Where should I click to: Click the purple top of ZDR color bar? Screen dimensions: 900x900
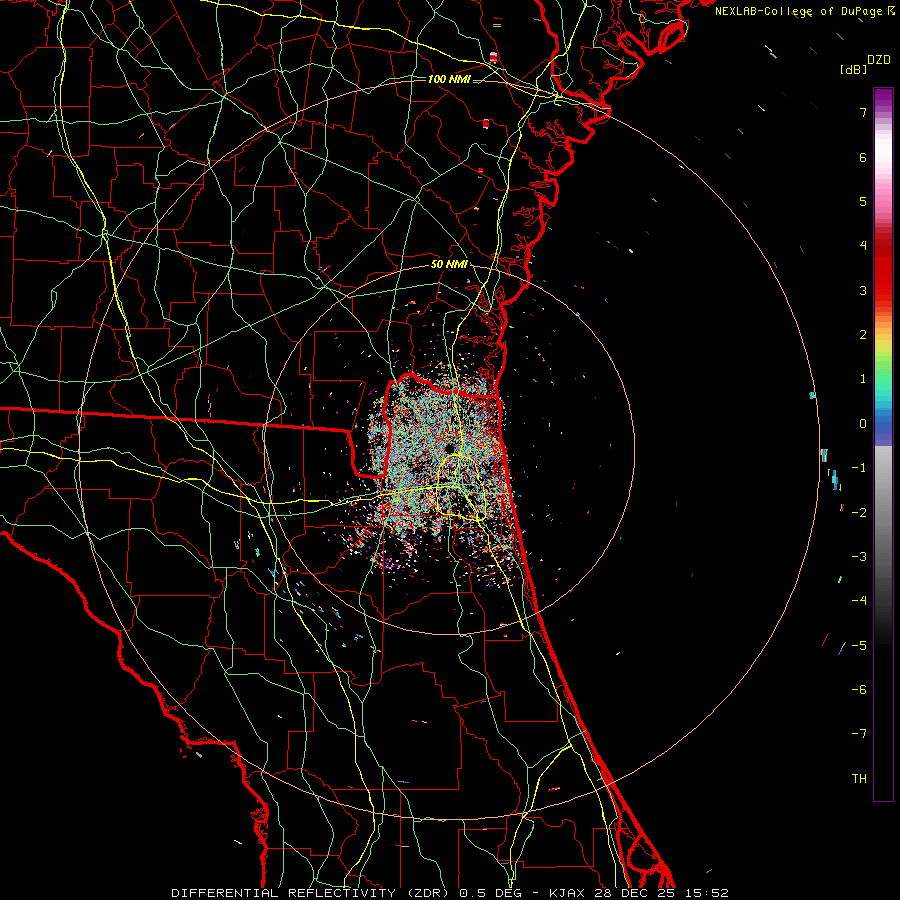point(883,98)
